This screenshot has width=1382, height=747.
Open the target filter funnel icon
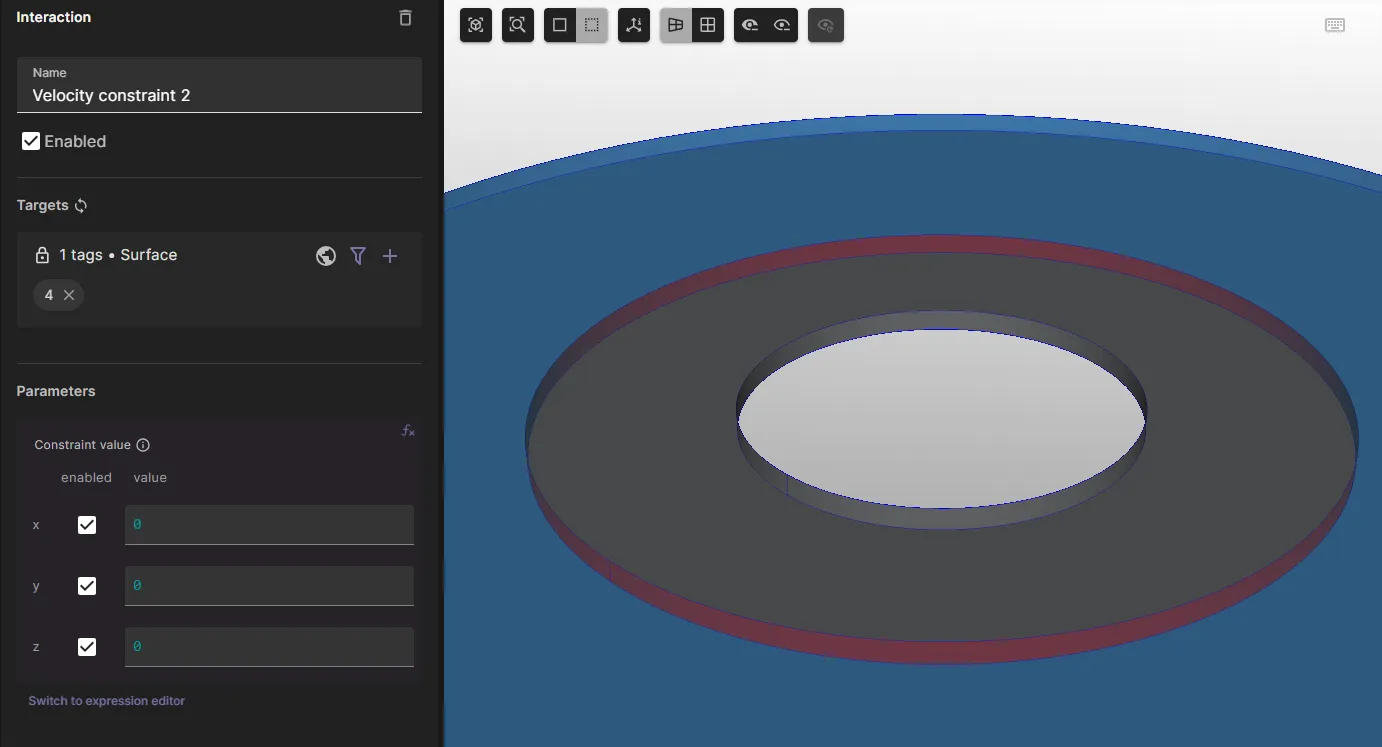click(x=358, y=256)
